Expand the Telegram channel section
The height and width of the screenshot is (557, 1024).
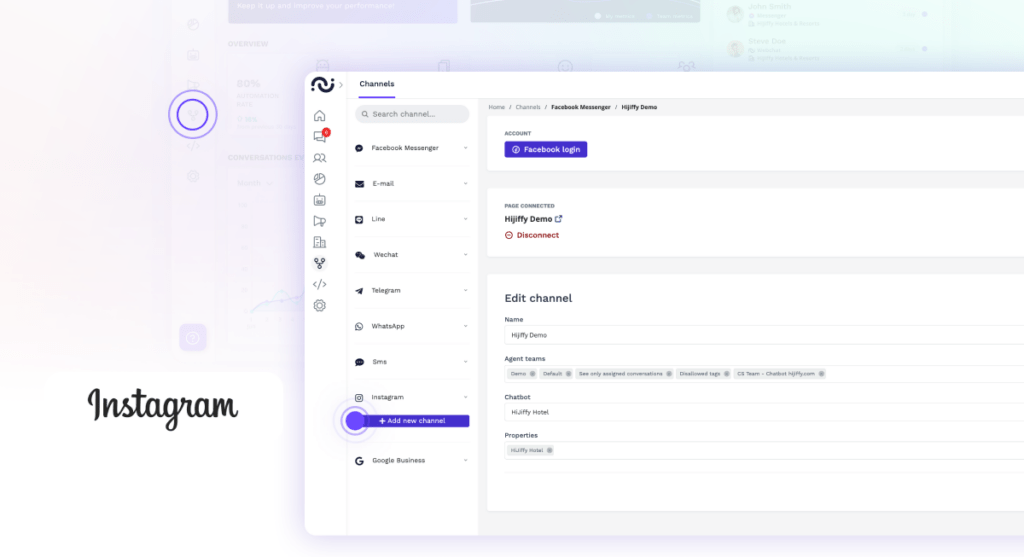pyautogui.click(x=465, y=291)
